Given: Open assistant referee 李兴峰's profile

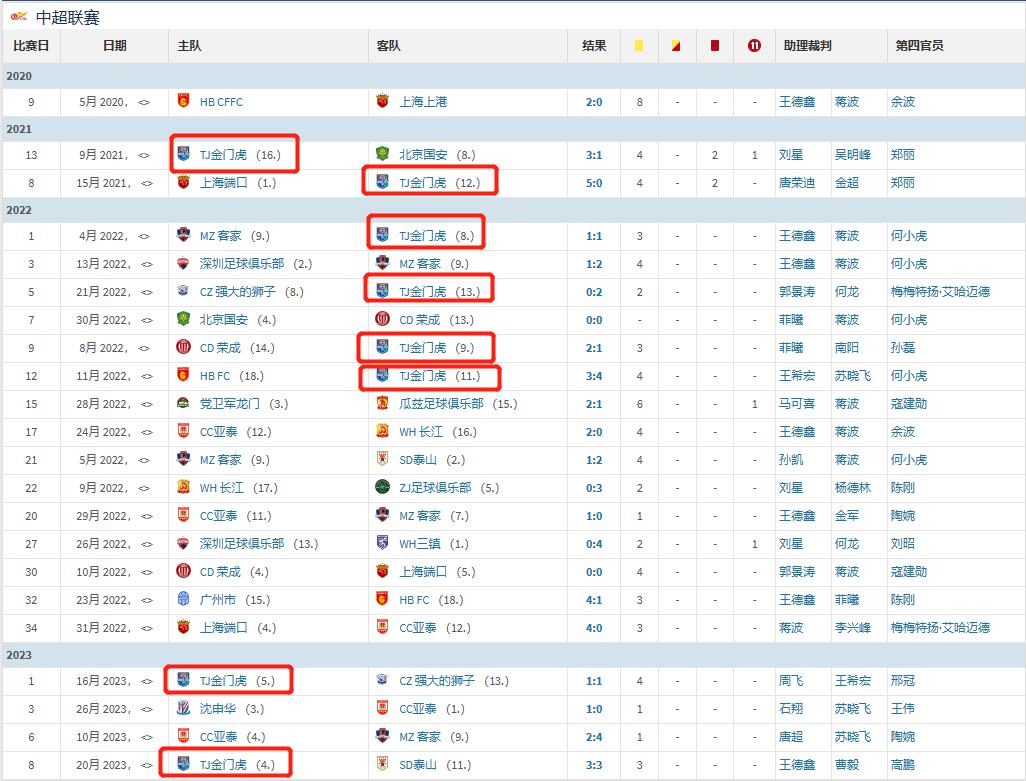Looking at the screenshot, I should (853, 628).
